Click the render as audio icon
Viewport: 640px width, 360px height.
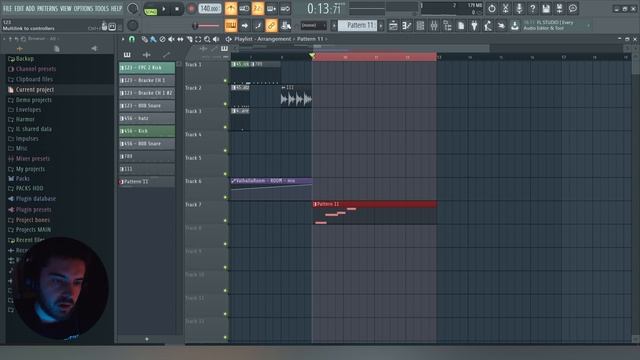point(559,9)
